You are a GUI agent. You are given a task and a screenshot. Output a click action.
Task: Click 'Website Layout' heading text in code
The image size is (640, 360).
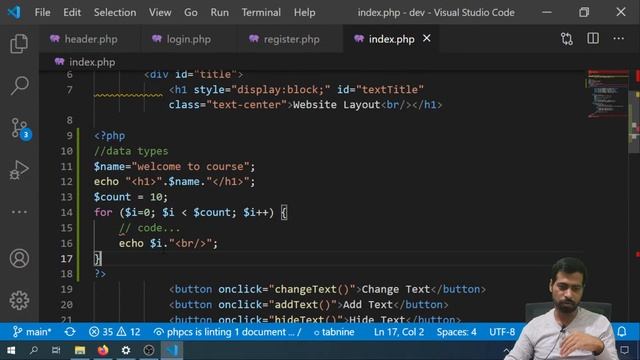[336, 105]
